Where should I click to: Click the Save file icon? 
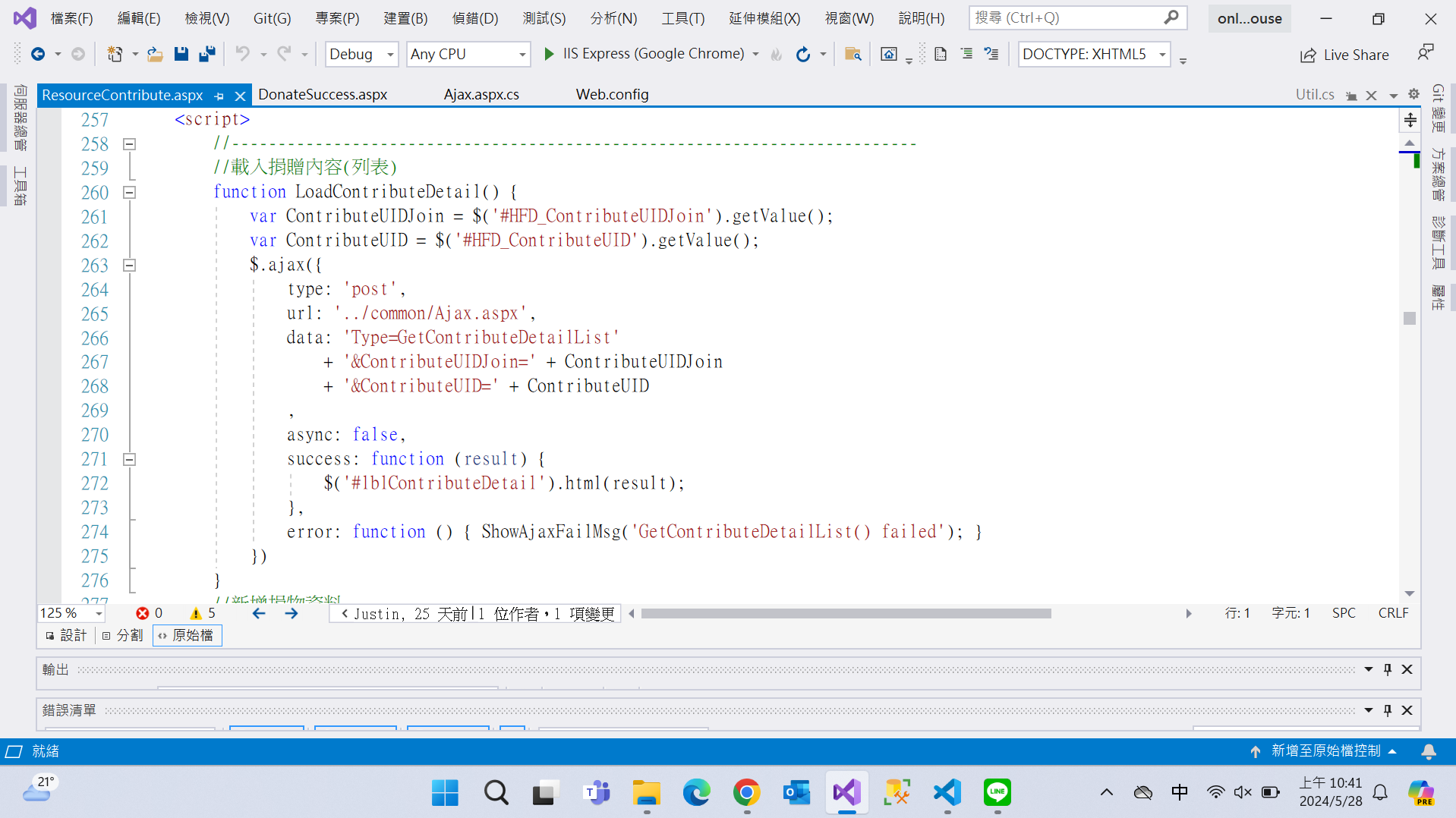pos(181,54)
